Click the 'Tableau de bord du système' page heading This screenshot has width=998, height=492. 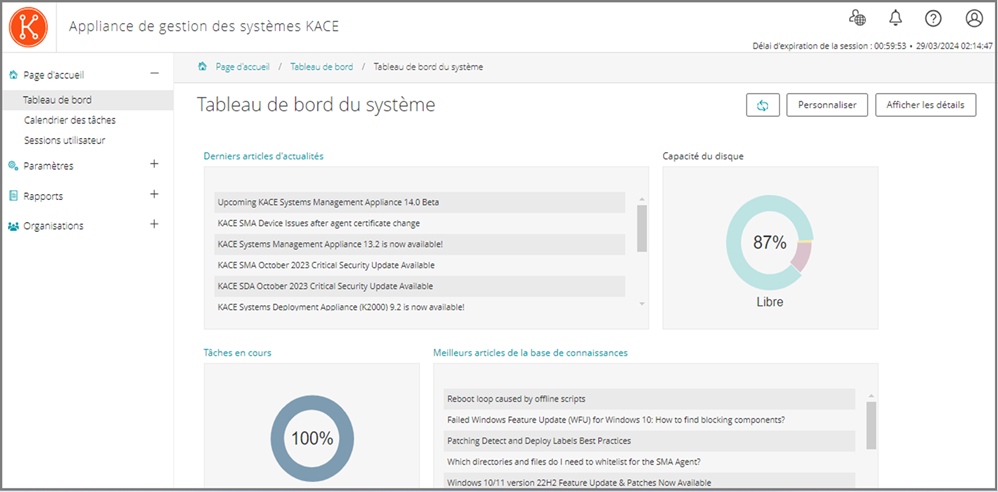click(x=316, y=105)
